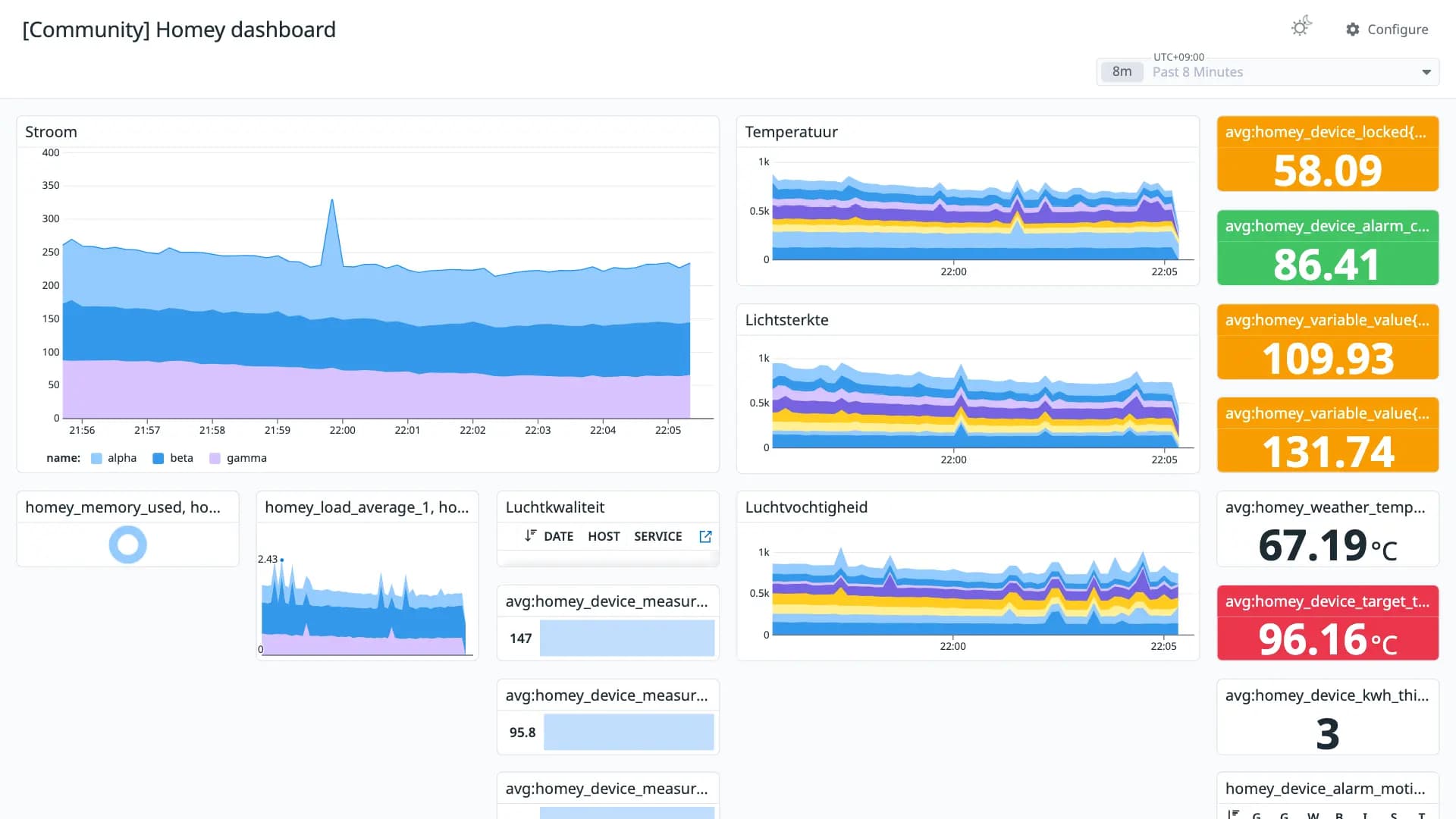Click the homey_memory_used loading spinner
Screen dimensions: 1456x819
point(127,544)
